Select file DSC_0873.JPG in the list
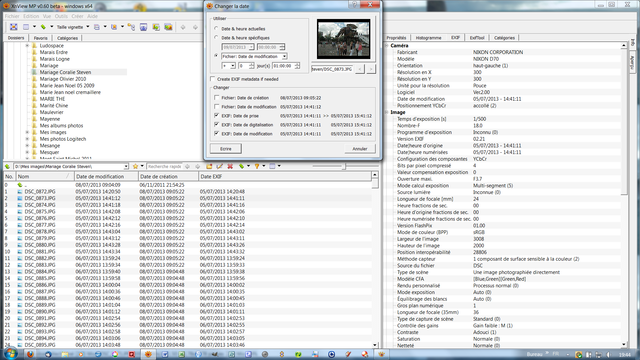This screenshot has width=640, height=360. [40, 198]
